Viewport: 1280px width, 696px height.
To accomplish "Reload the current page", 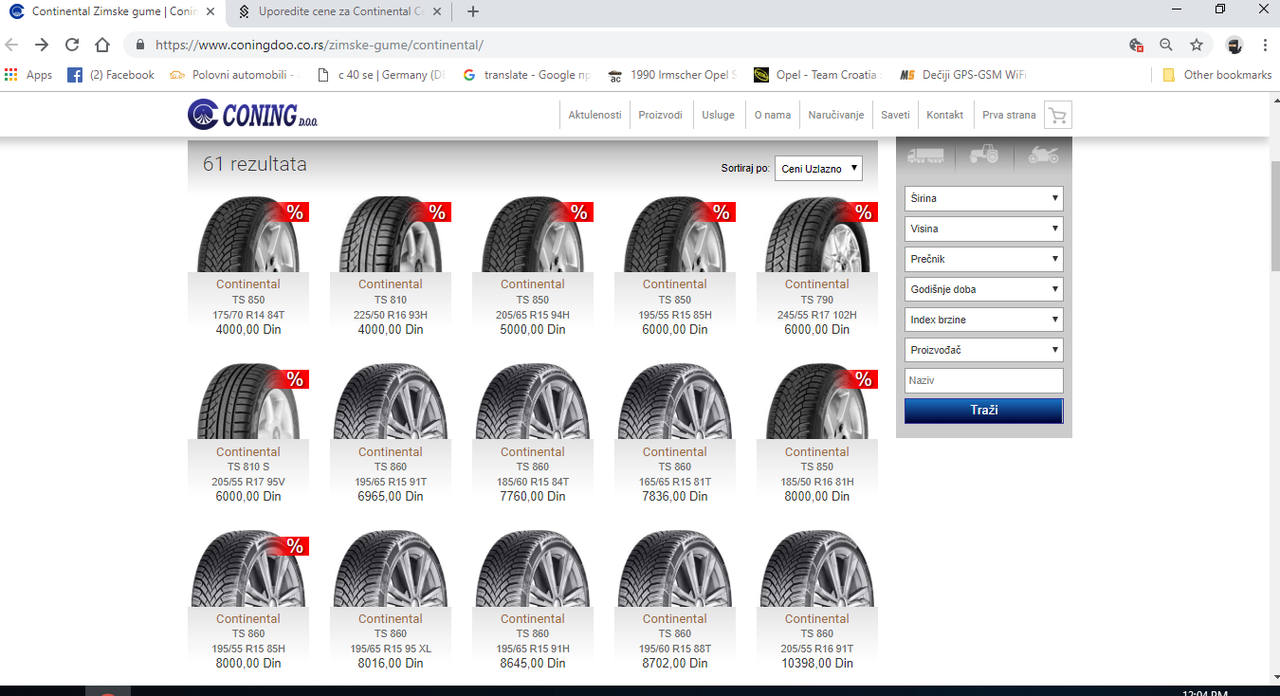I will pos(72,45).
